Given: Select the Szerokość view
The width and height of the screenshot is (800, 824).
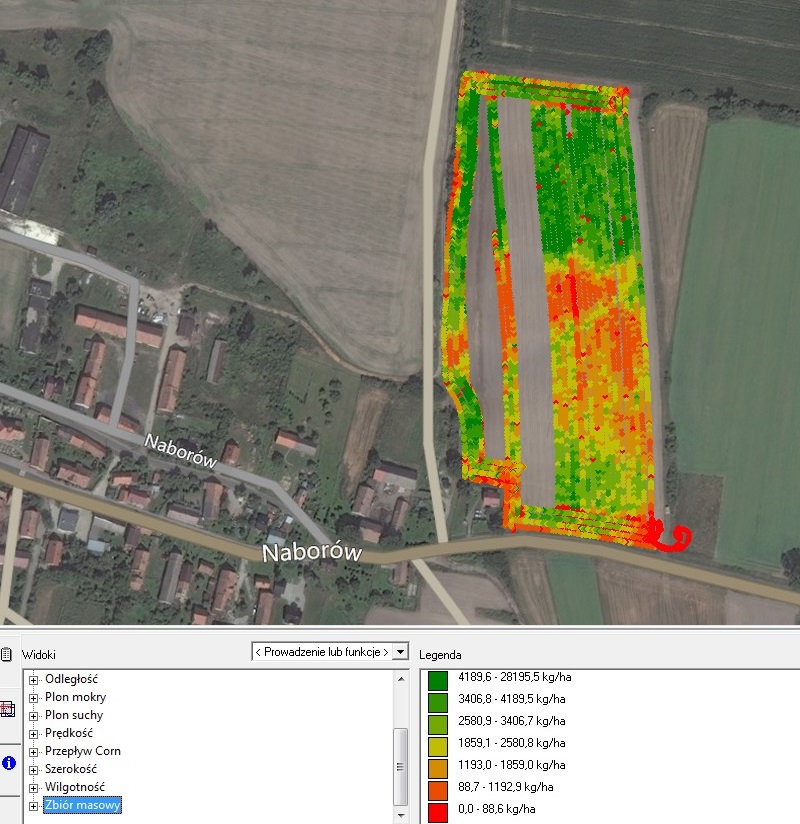Looking at the screenshot, I should (73, 769).
